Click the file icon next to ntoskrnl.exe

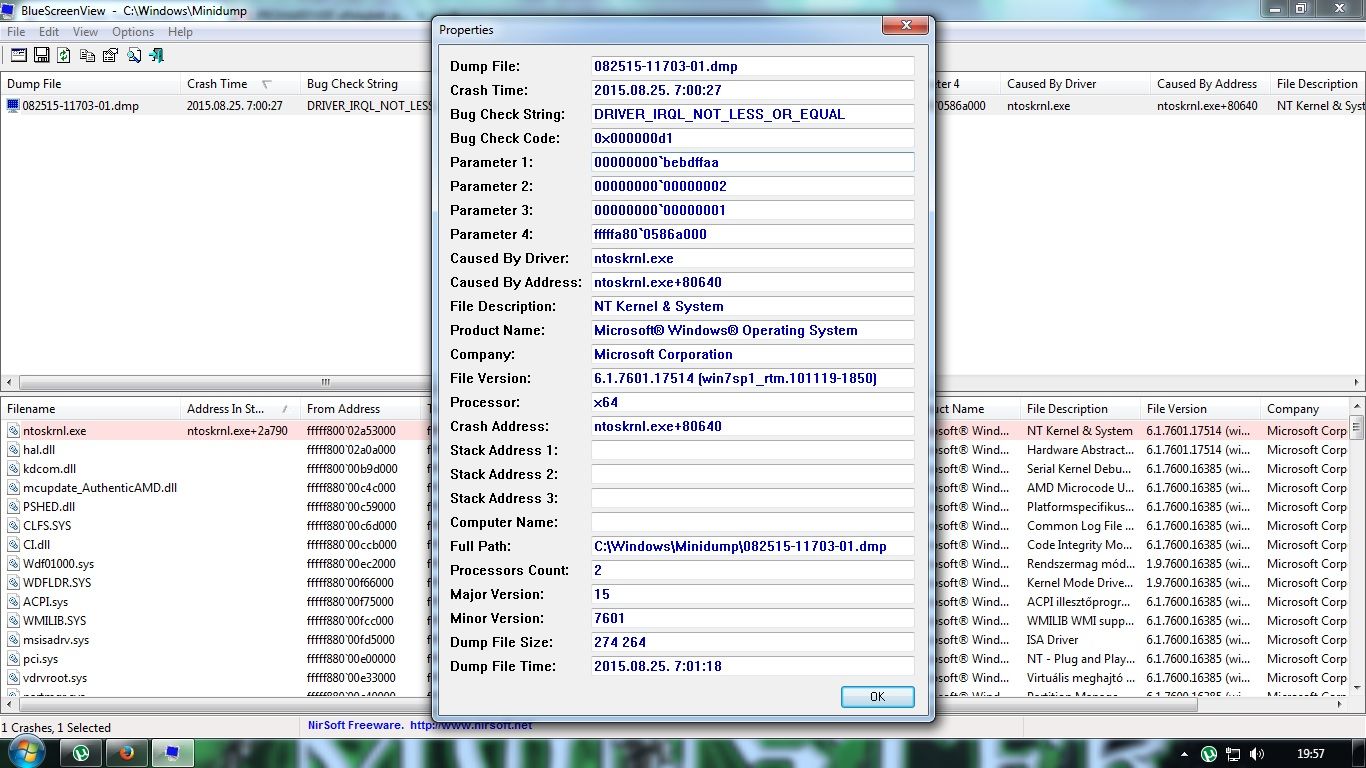(x=13, y=431)
